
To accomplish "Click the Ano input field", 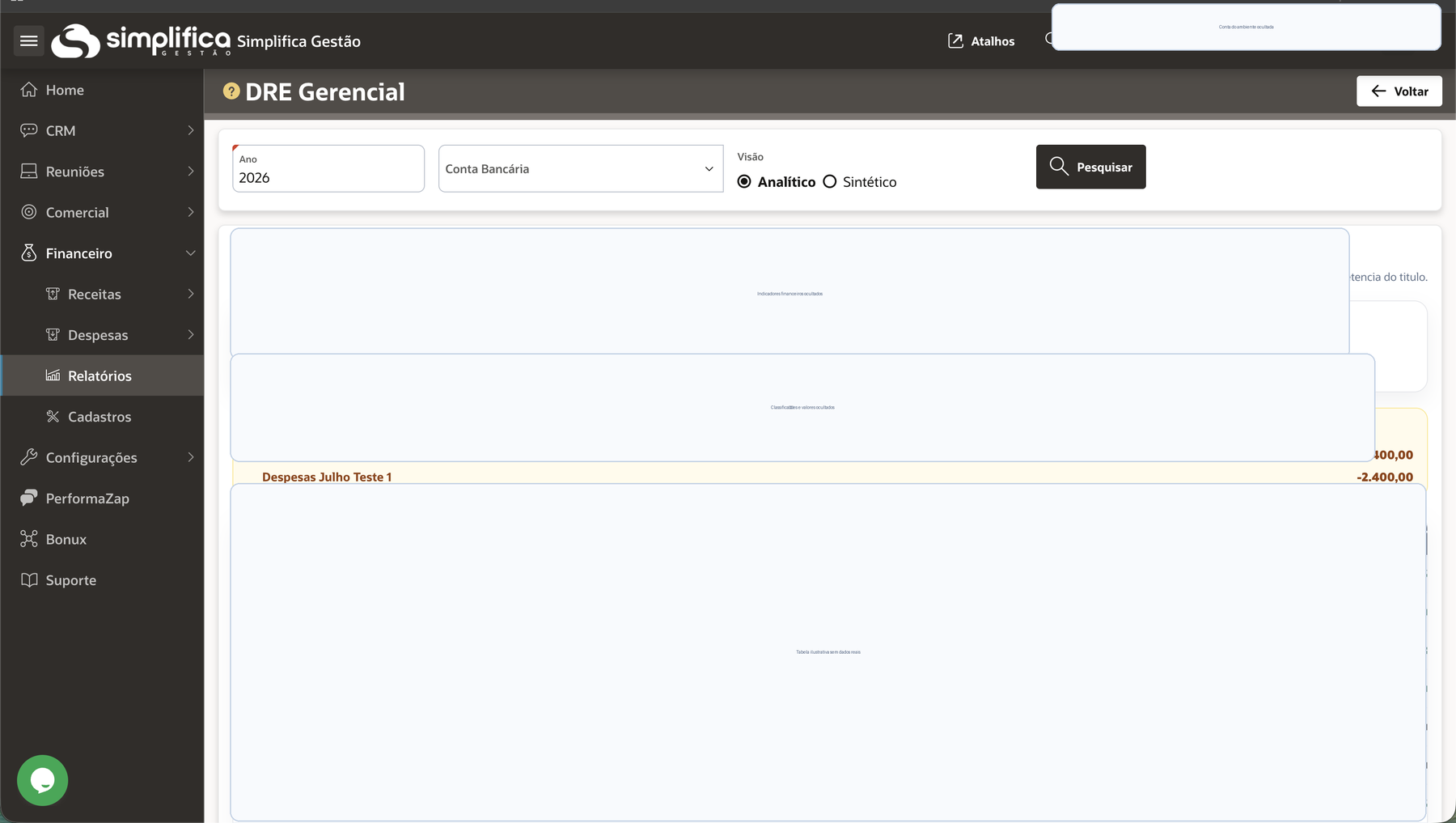I will coord(328,177).
